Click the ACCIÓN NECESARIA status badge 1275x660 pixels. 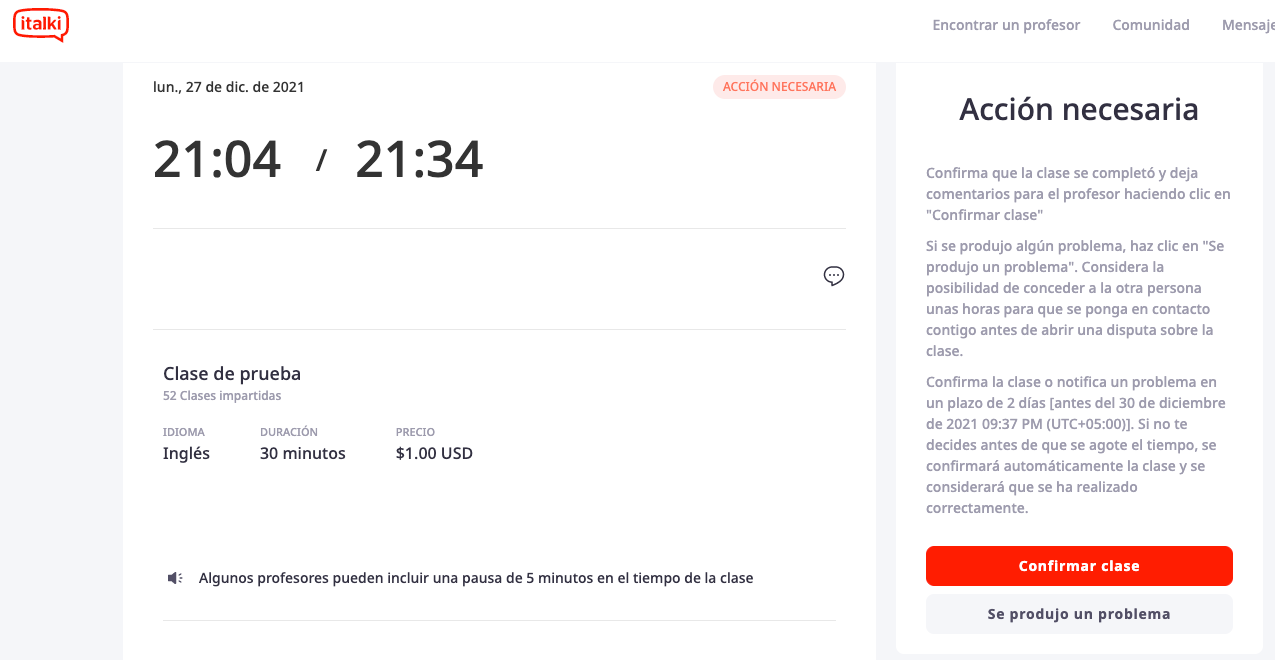click(x=779, y=87)
